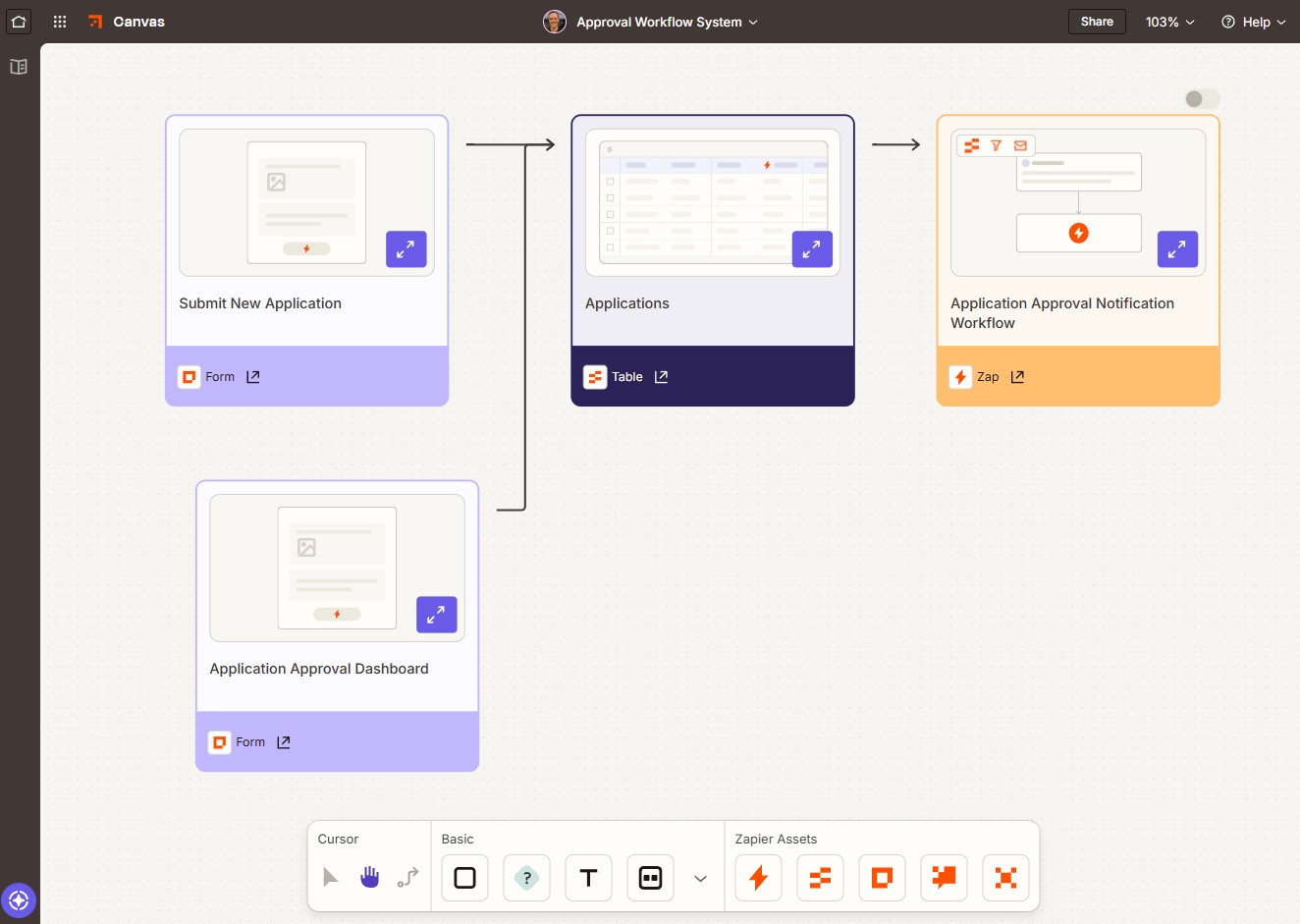Open the Approval Workflow System title dropdown
The width and height of the screenshot is (1300, 924).
(752, 21)
